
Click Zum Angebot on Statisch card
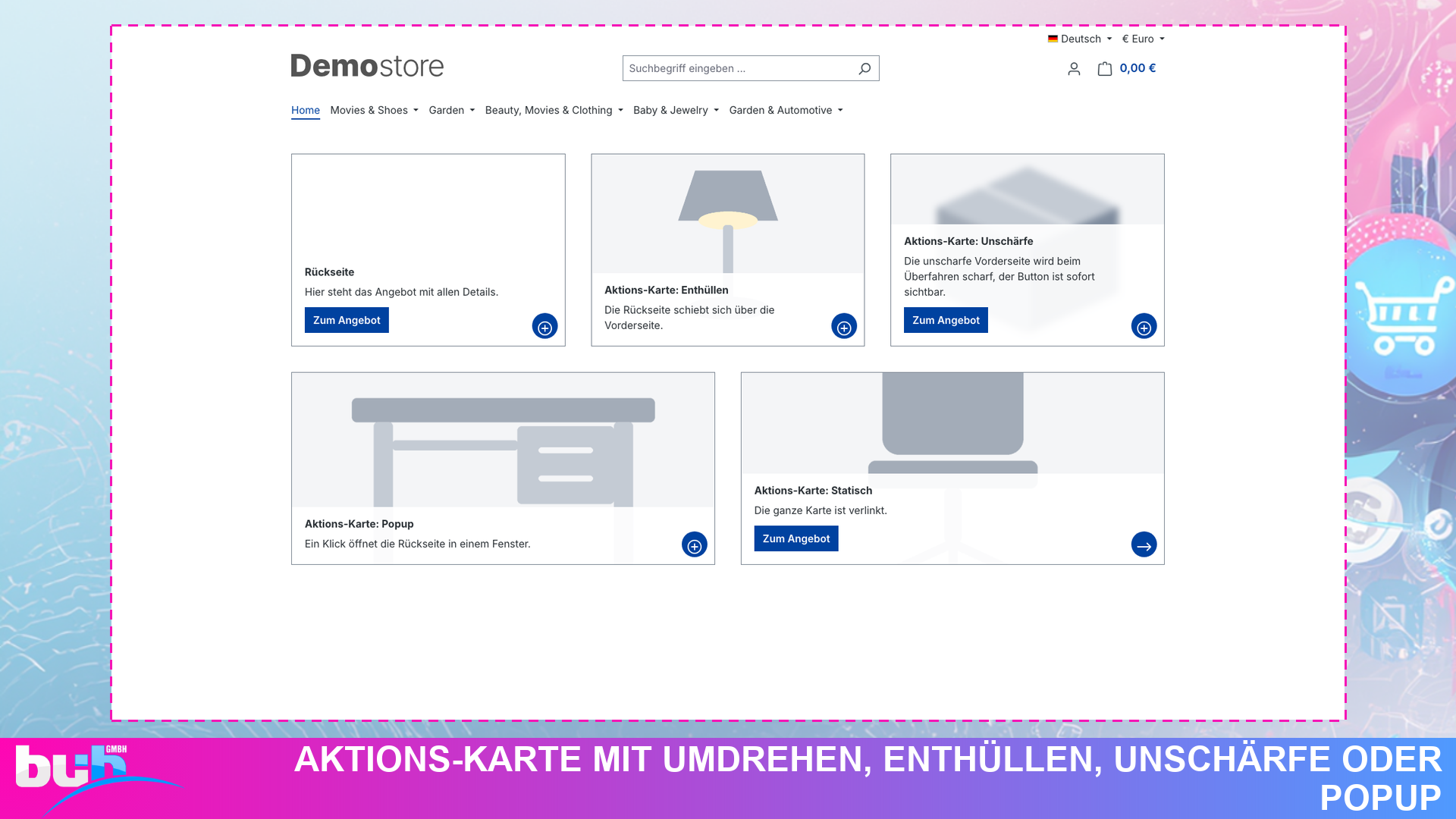796,538
